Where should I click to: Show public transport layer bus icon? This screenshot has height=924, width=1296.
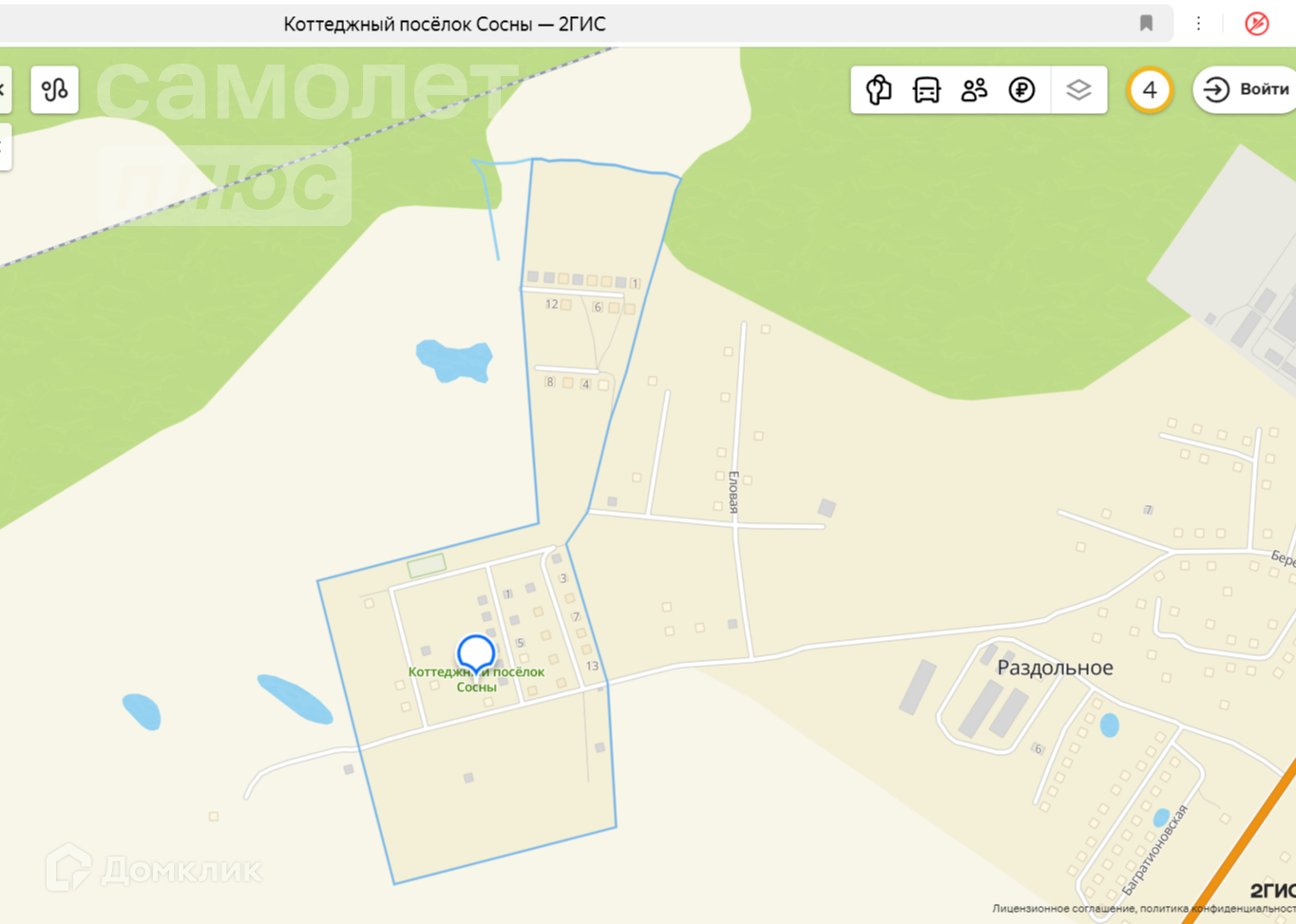(x=926, y=90)
